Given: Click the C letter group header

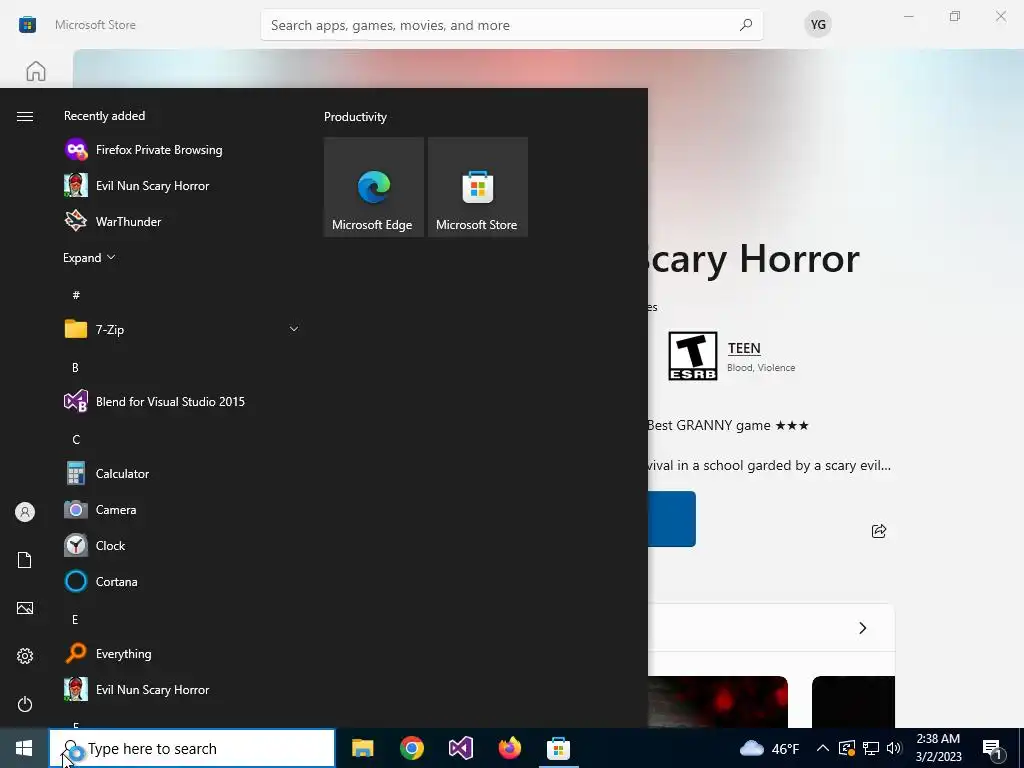Looking at the screenshot, I should (76, 440).
